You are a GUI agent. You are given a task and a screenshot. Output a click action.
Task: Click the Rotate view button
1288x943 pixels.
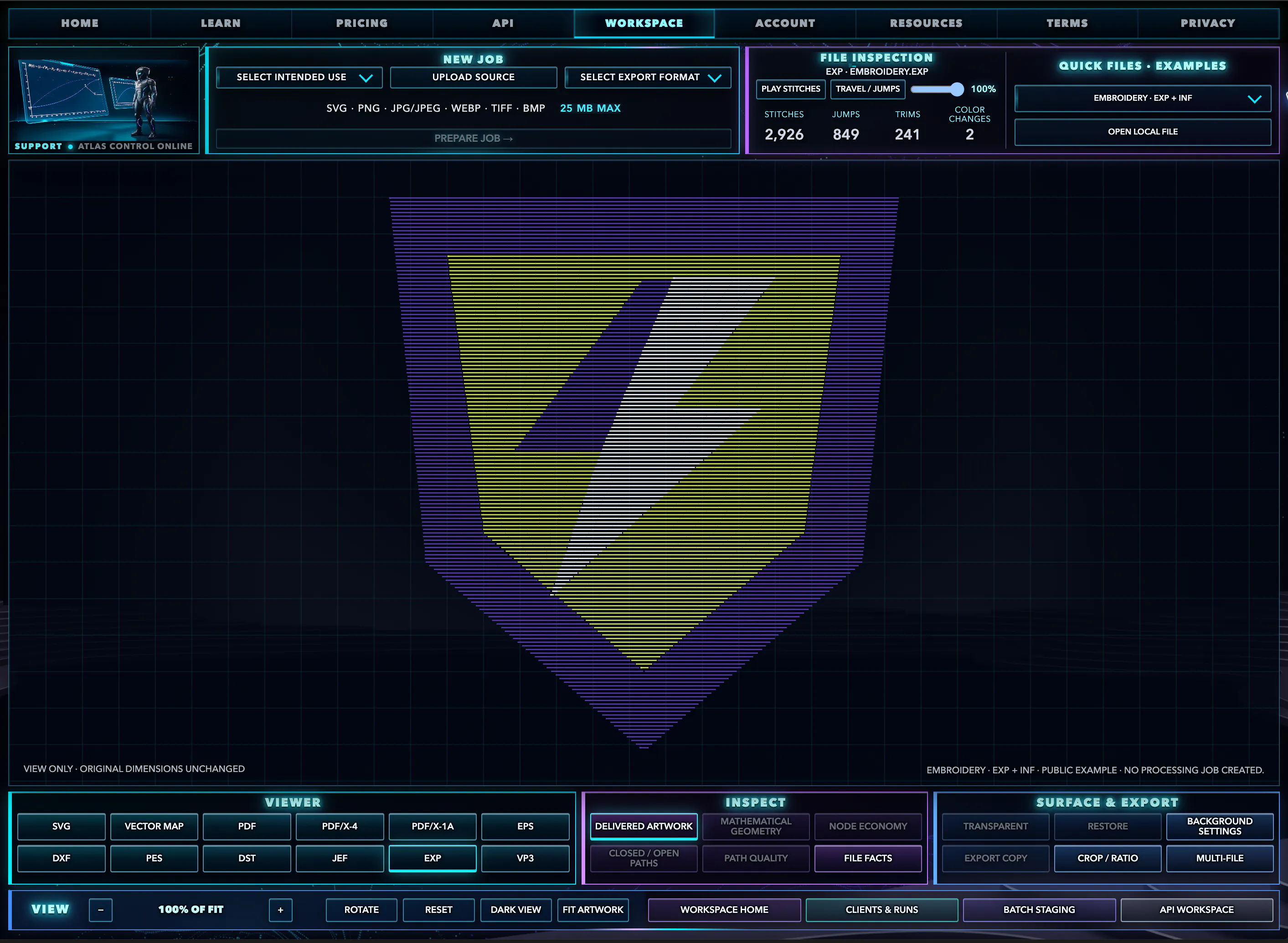[x=361, y=910]
